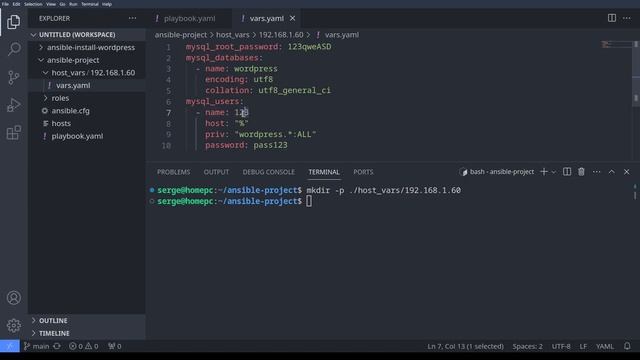Open the Explorer view in activity bar
640x360 pixels.
(x=13, y=21)
